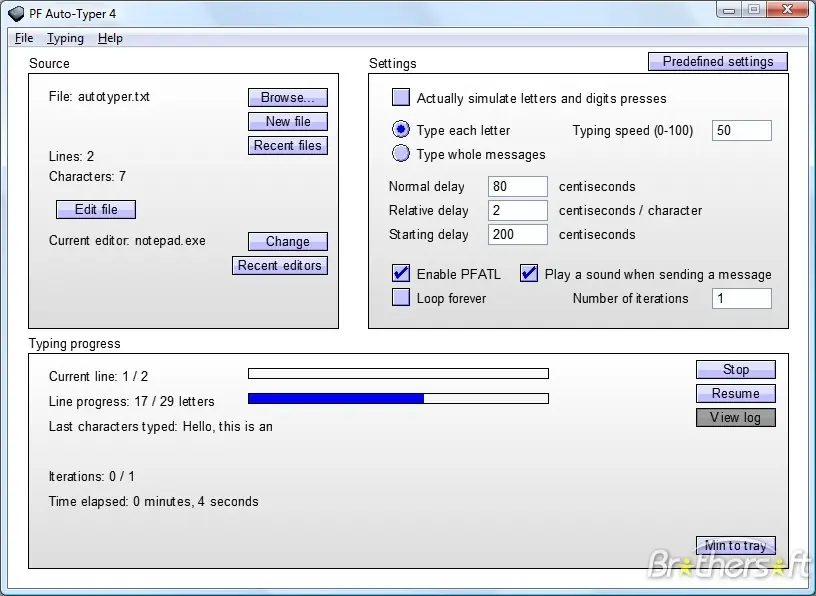Click the Relative delay input field
Image resolution: width=816 pixels, height=596 pixels.
[x=518, y=210]
